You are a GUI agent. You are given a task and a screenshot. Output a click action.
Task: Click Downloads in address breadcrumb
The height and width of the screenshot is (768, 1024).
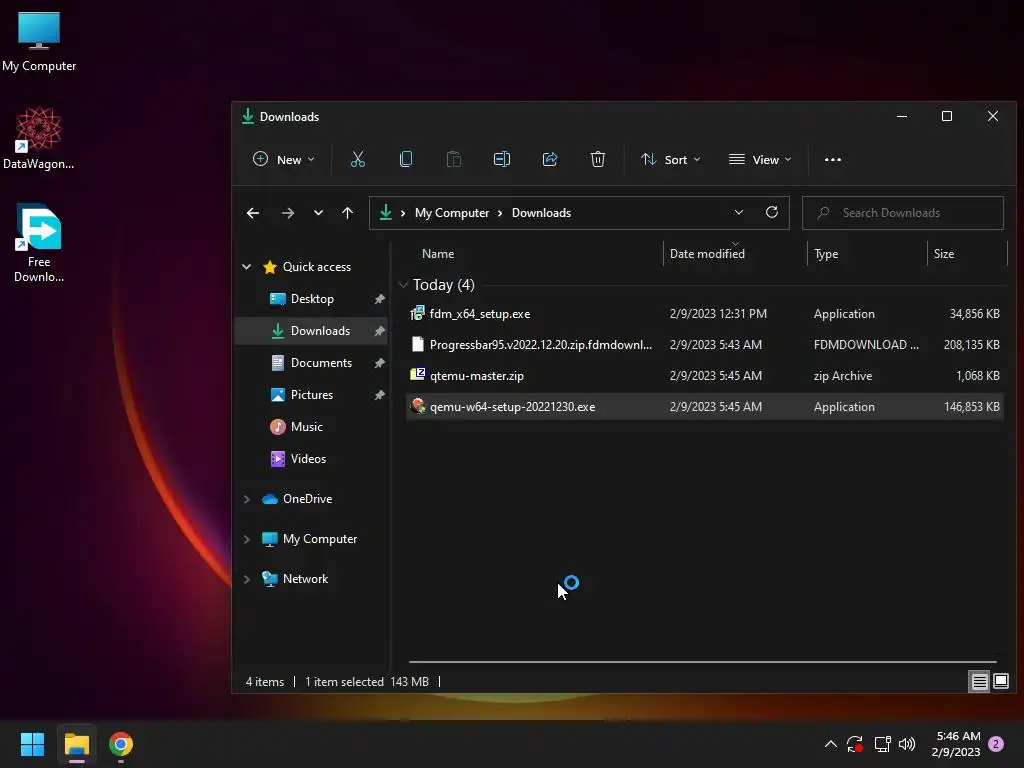point(541,213)
